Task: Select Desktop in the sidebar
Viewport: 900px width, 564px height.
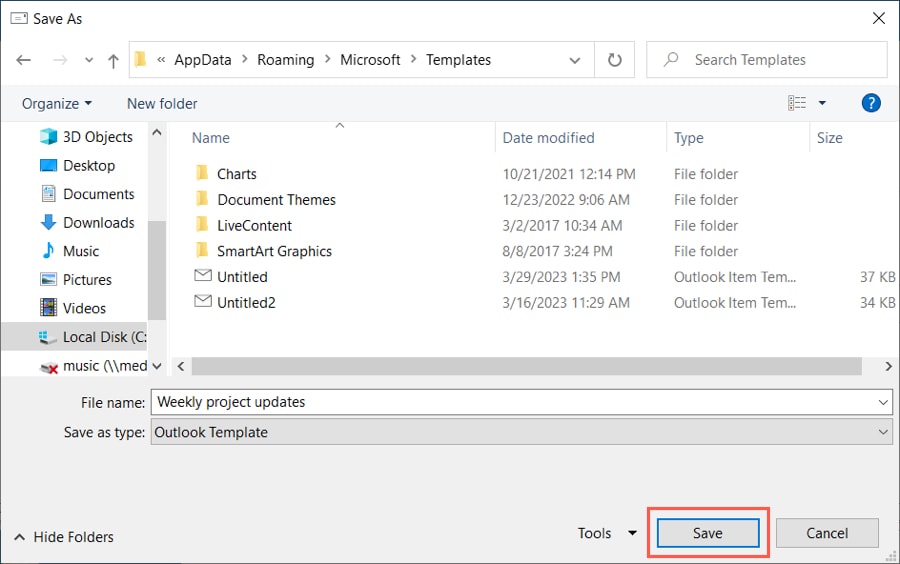Action: coord(77,166)
